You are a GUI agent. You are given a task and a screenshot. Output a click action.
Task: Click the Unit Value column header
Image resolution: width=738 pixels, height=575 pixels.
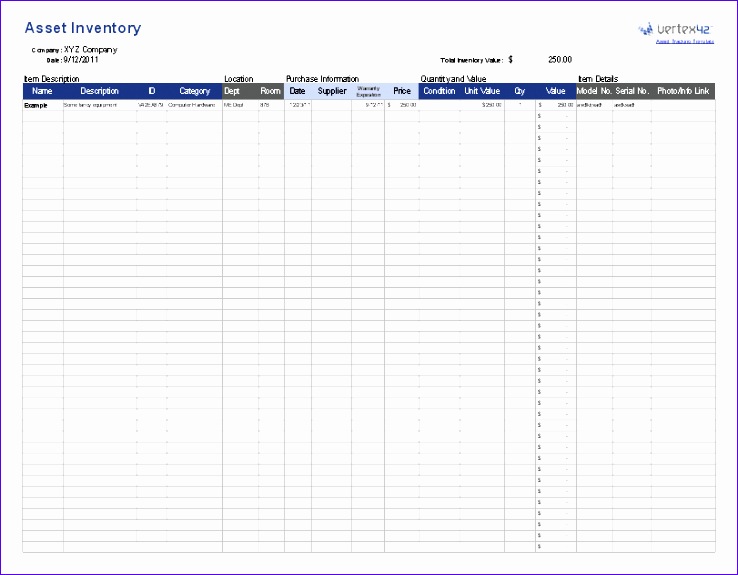[x=482, y=91]
